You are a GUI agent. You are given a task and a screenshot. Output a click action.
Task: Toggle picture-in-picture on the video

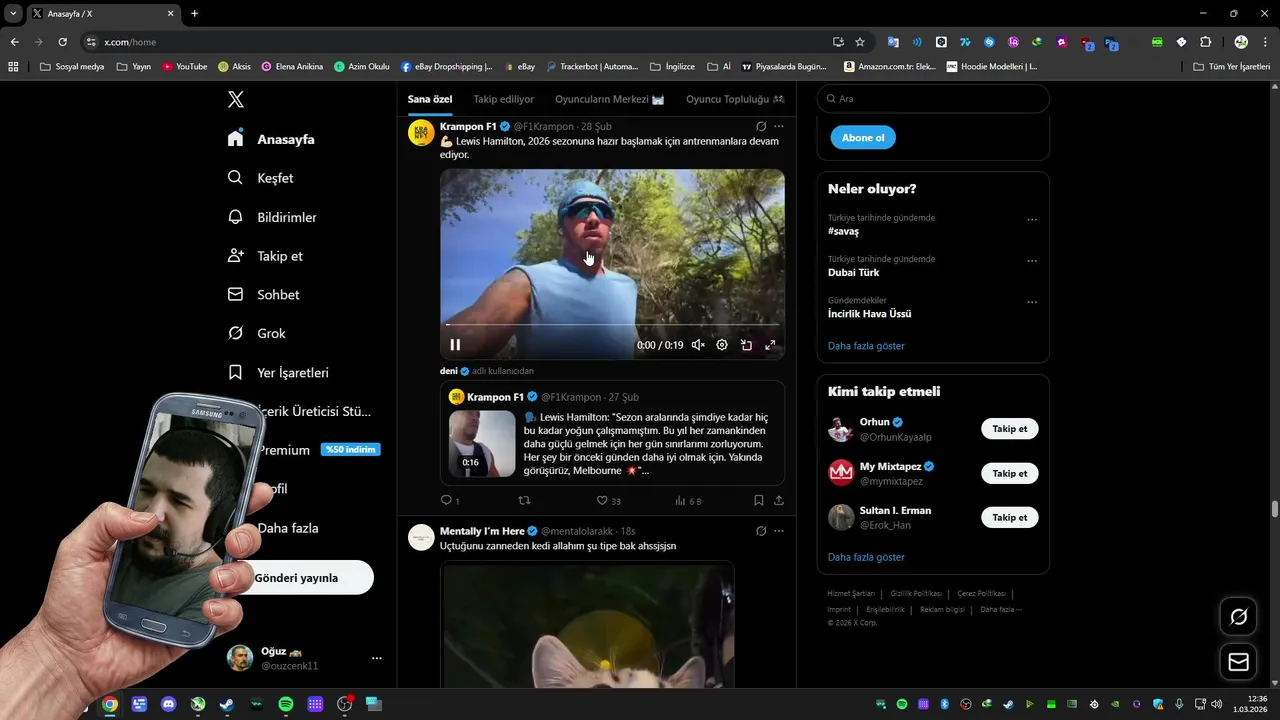click(x=746, y=345)
